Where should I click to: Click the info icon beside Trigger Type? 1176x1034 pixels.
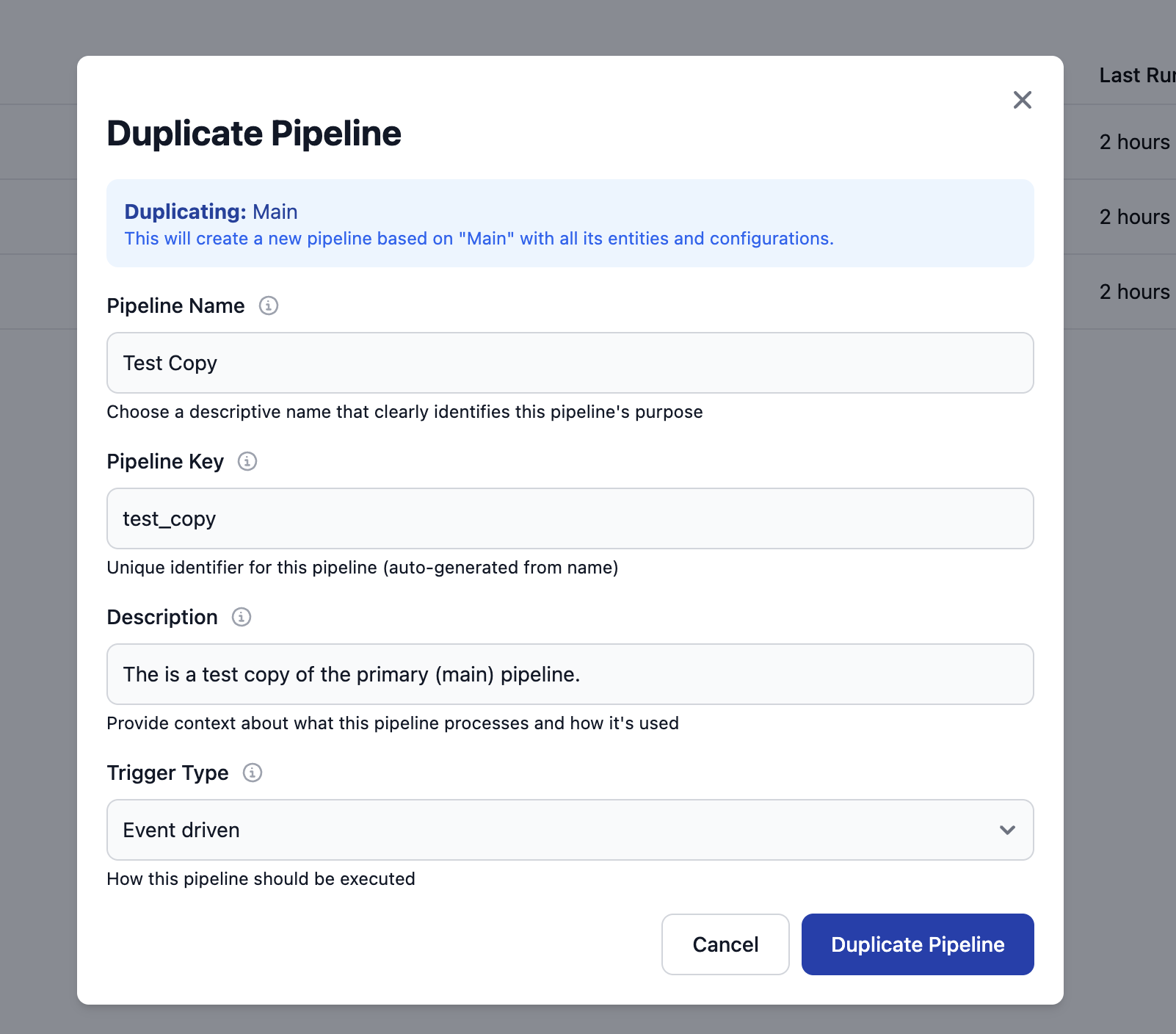click(252, 773)
